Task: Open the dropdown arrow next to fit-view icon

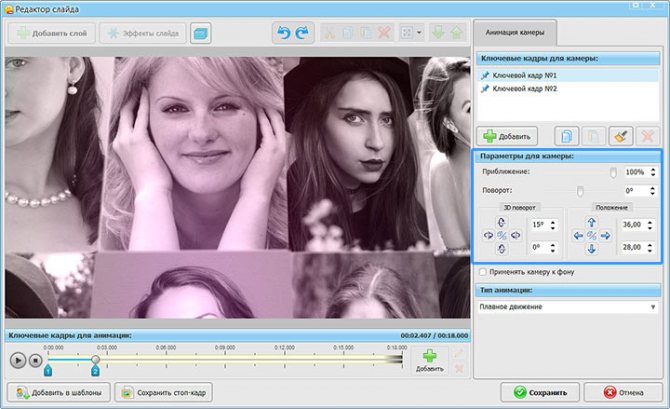Action: (x=418, y=33)
